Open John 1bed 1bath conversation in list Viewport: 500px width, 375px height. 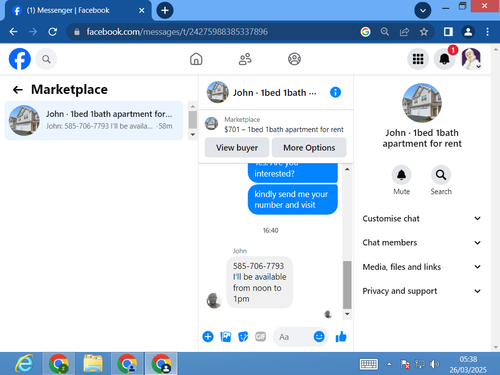coord(94,120)
